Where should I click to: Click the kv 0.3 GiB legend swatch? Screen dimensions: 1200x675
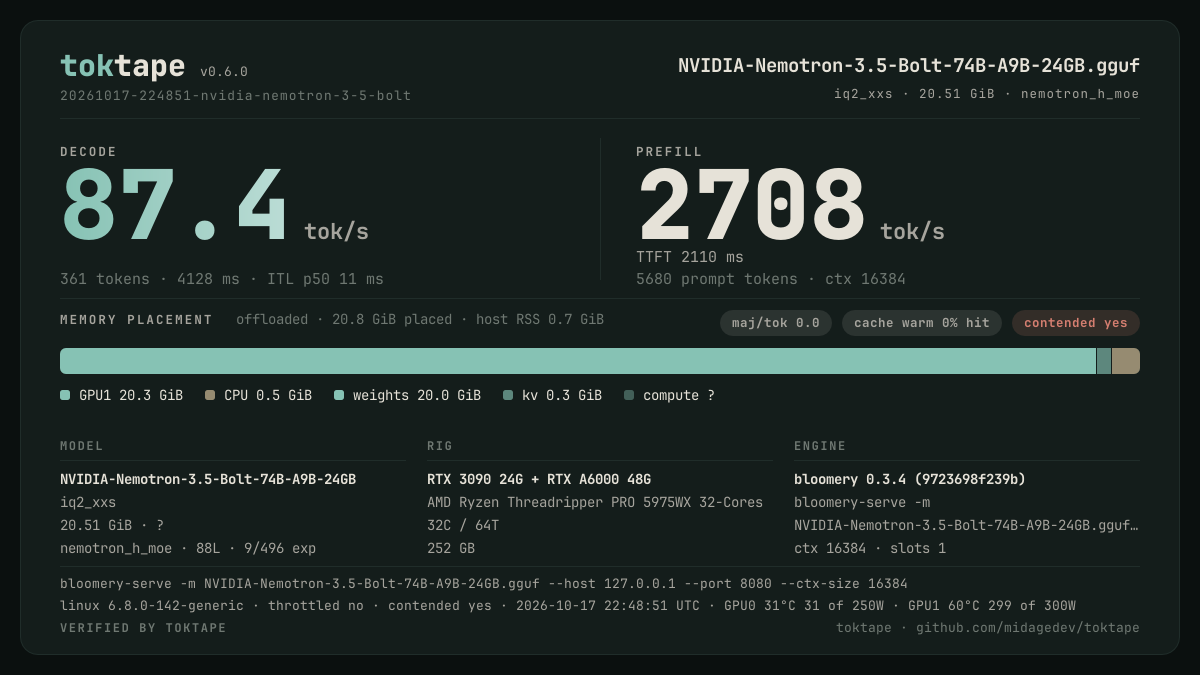[508, 395]
